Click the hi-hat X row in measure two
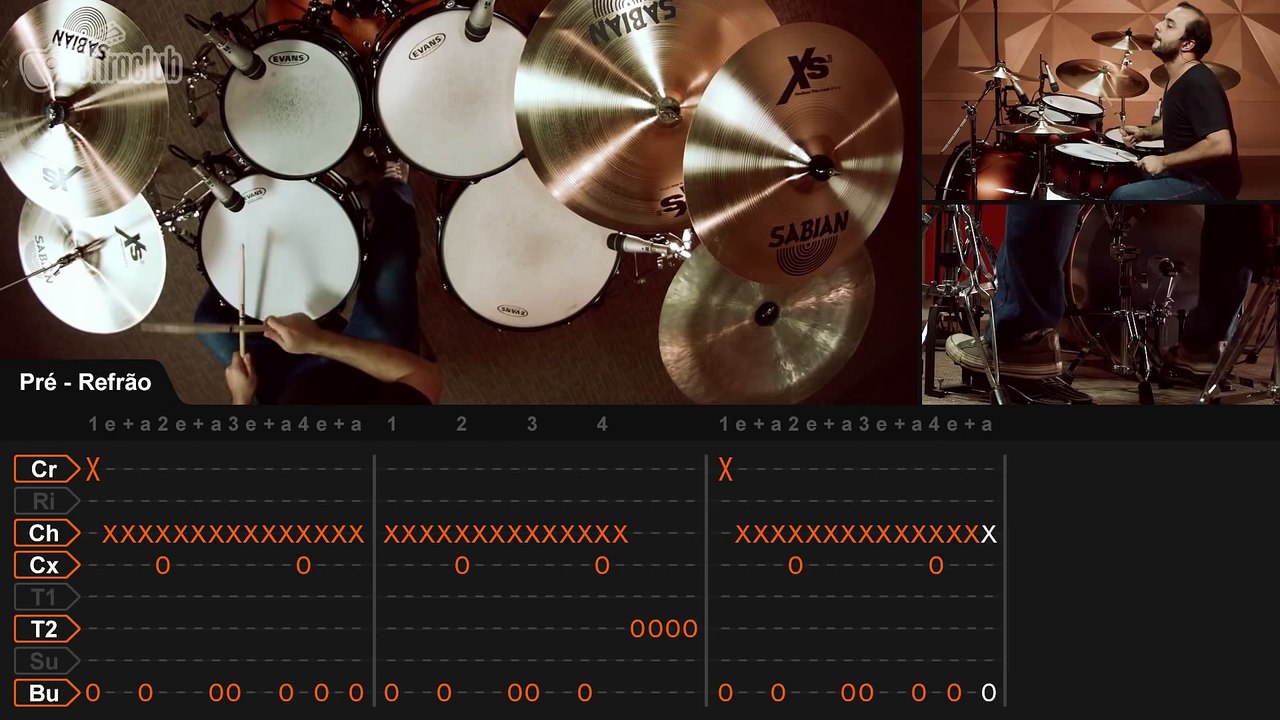 (506, 534)
